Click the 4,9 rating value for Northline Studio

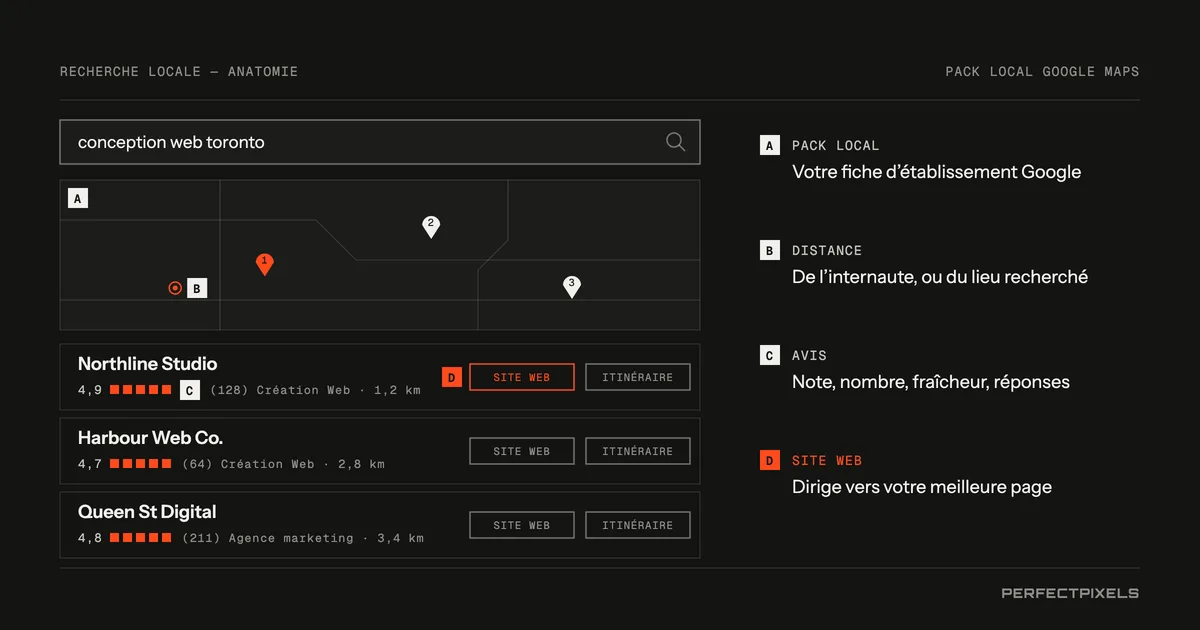(90, 390)
